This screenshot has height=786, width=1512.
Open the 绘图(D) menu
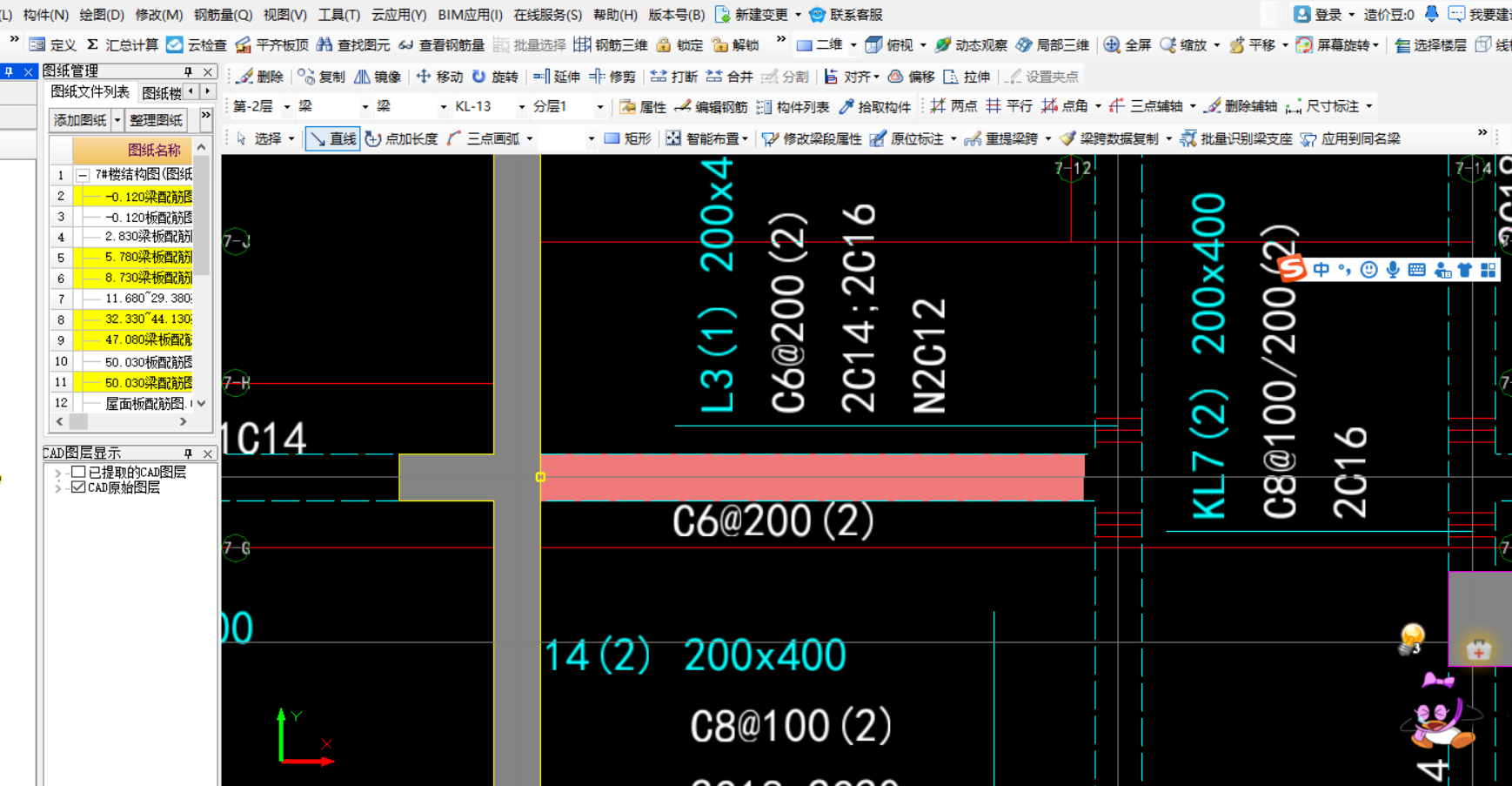pos(102,15)
